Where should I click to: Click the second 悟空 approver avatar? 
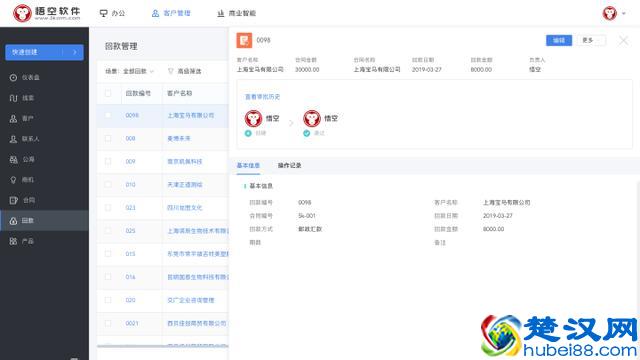pos(312,119)
